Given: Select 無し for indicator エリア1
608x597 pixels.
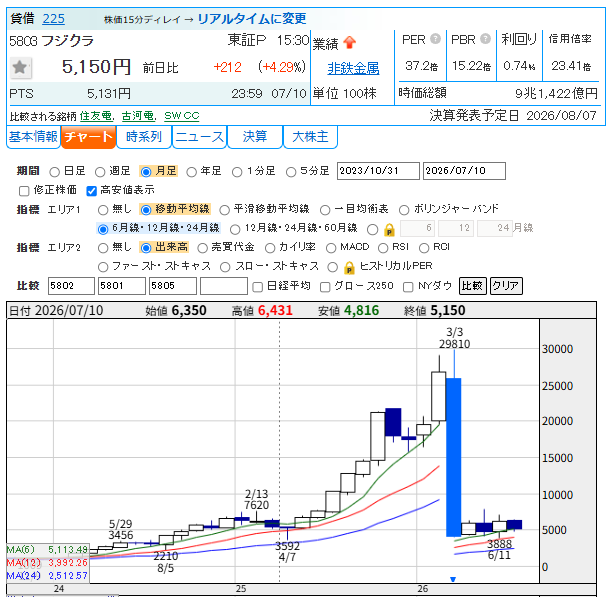Looking at the screenshot, I should [x=103, y=210].
